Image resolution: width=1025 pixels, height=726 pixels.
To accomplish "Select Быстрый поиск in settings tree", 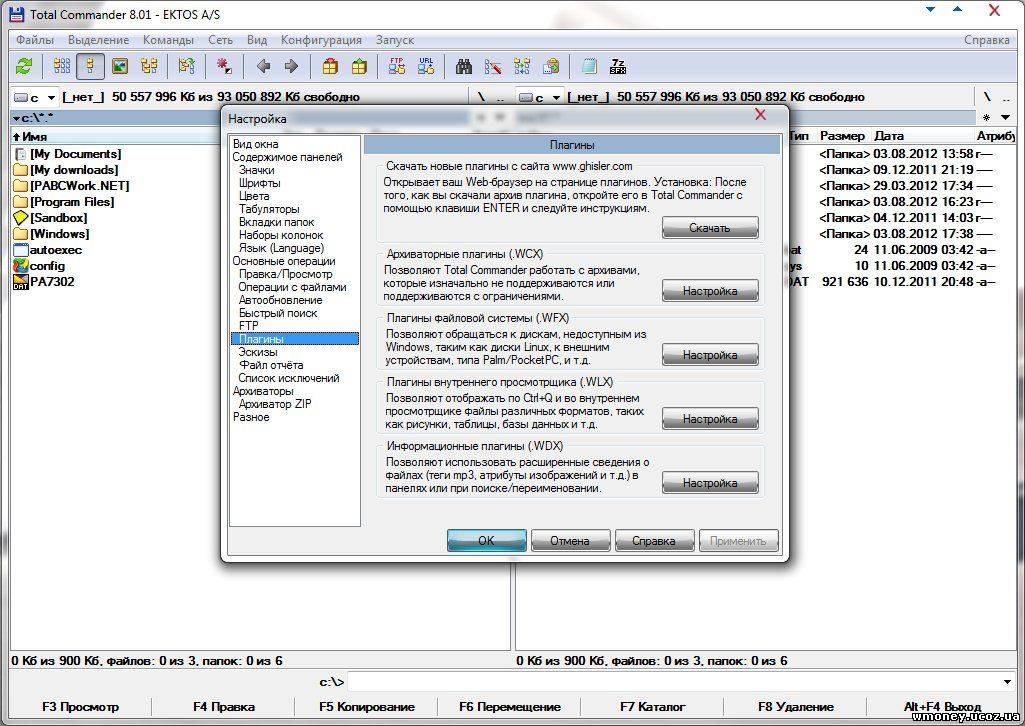I will 278,313.
